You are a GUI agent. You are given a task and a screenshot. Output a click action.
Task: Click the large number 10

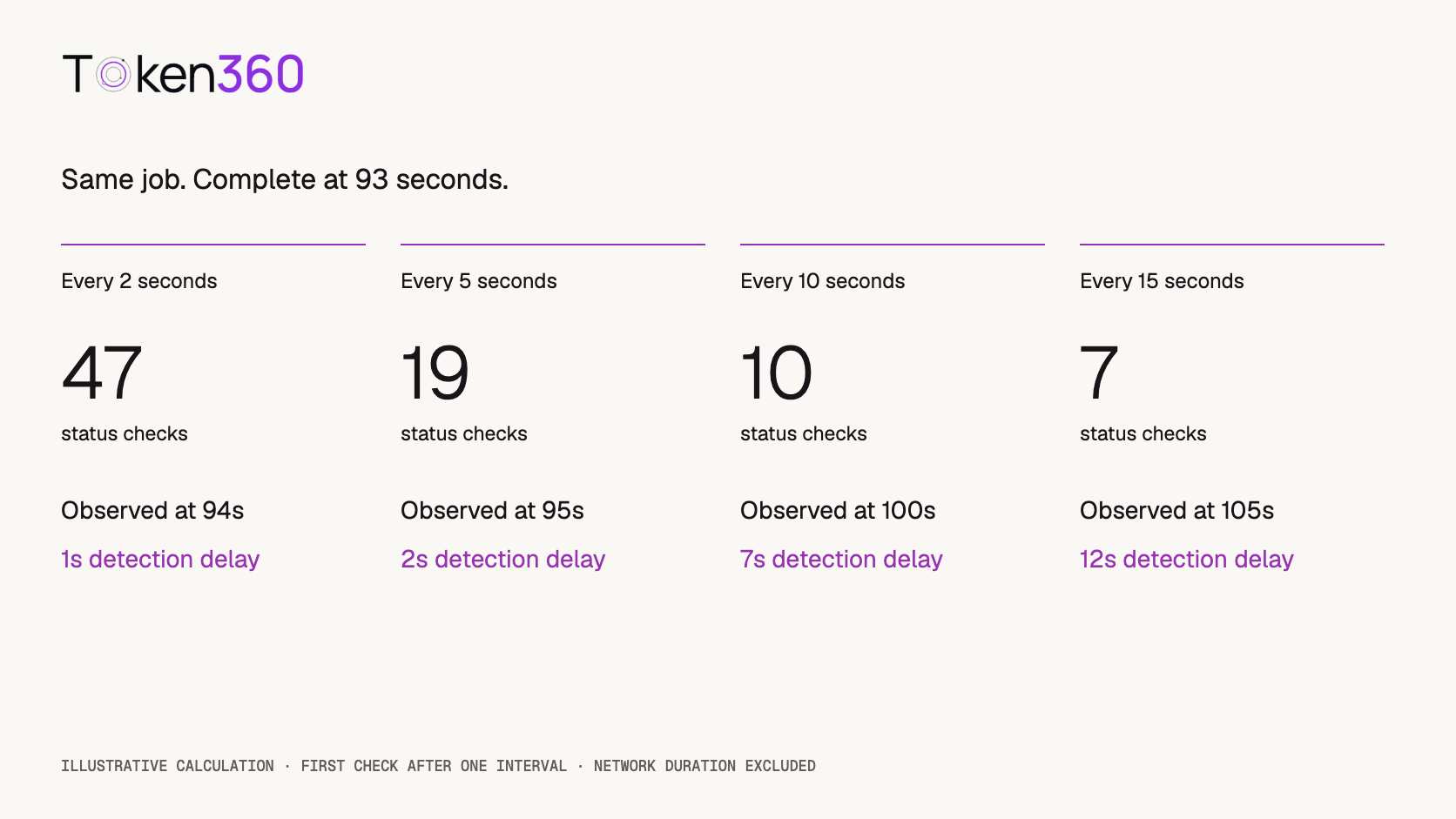(777, 373)
